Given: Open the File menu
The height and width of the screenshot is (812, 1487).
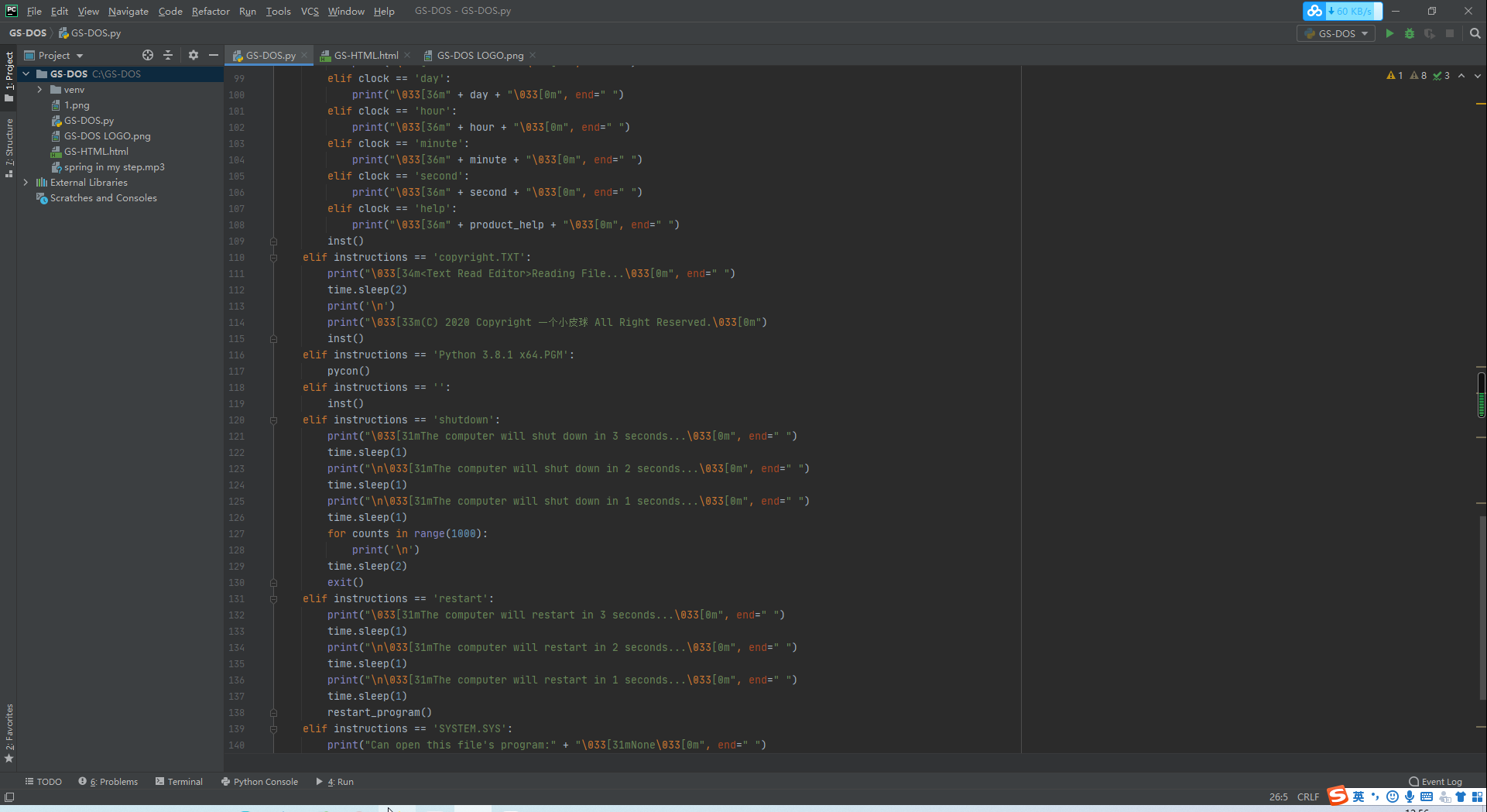Looking at the screenshot, I should tap(34, 11).
